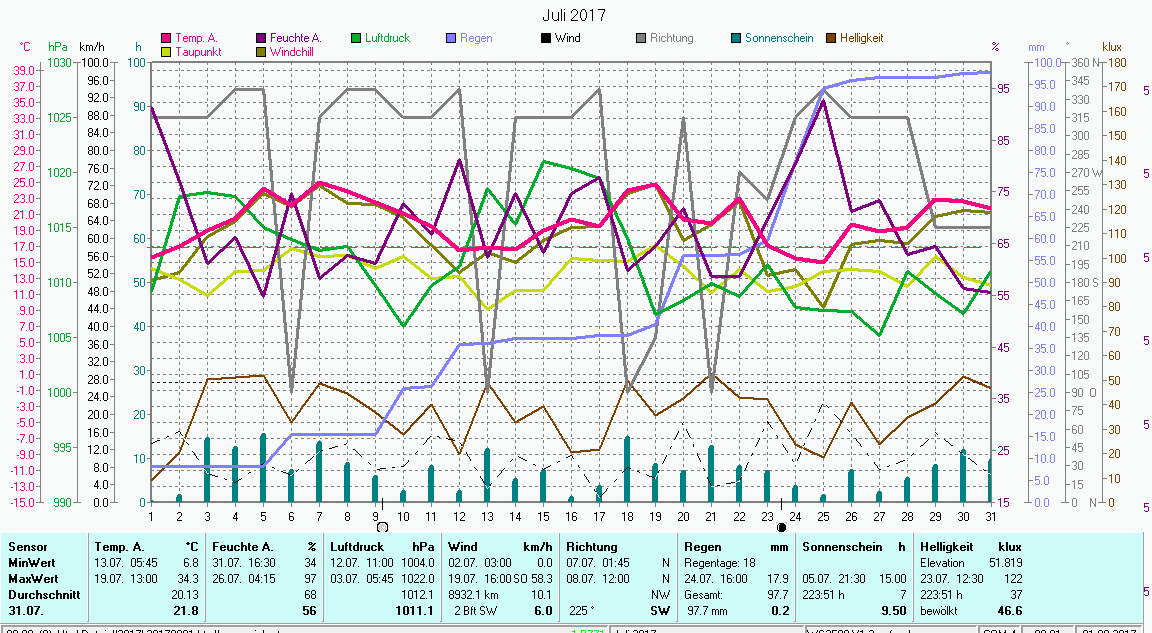Click the Sensor header in the statistics table
Screen dimensions: 1152x633
27,547
